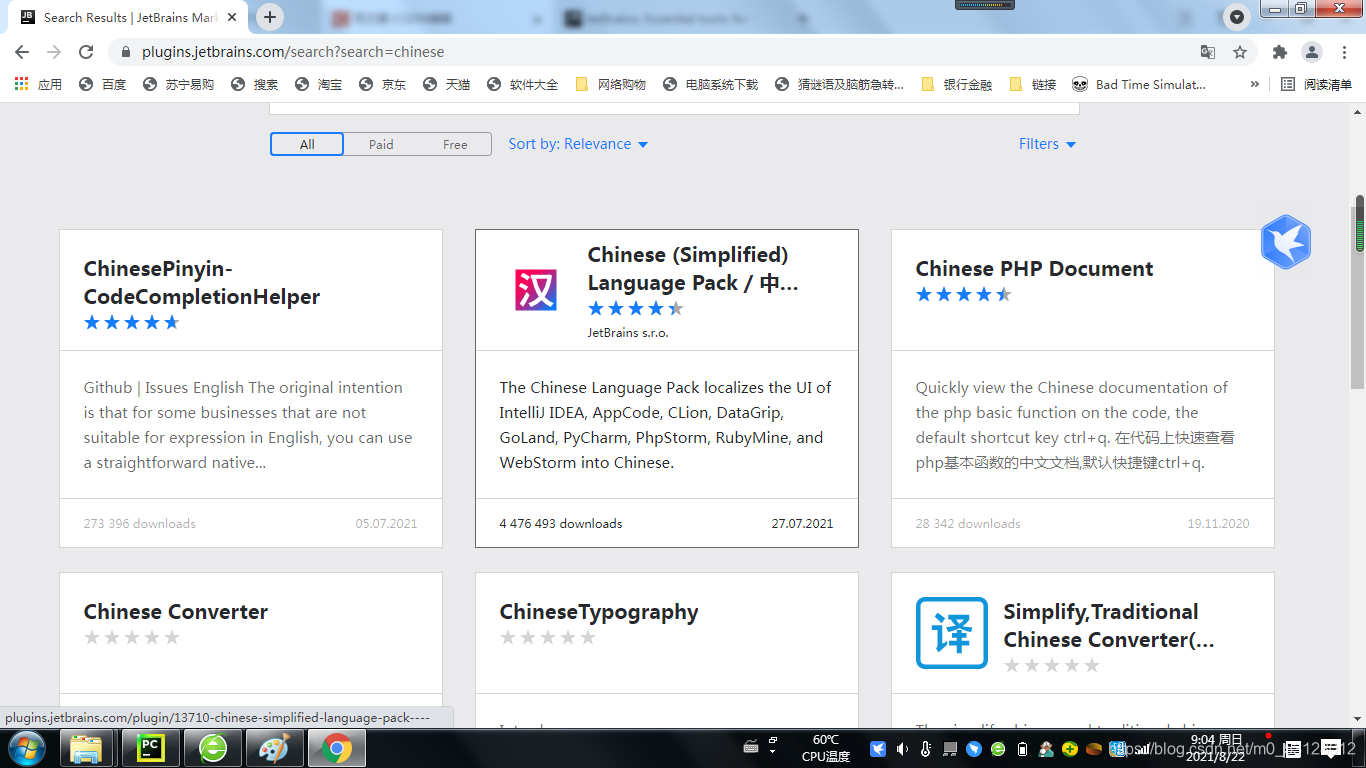The image size is (1366, 768).
Task: Click the 译 icon of Simplify,Traditional Converter
Action: 952,632
